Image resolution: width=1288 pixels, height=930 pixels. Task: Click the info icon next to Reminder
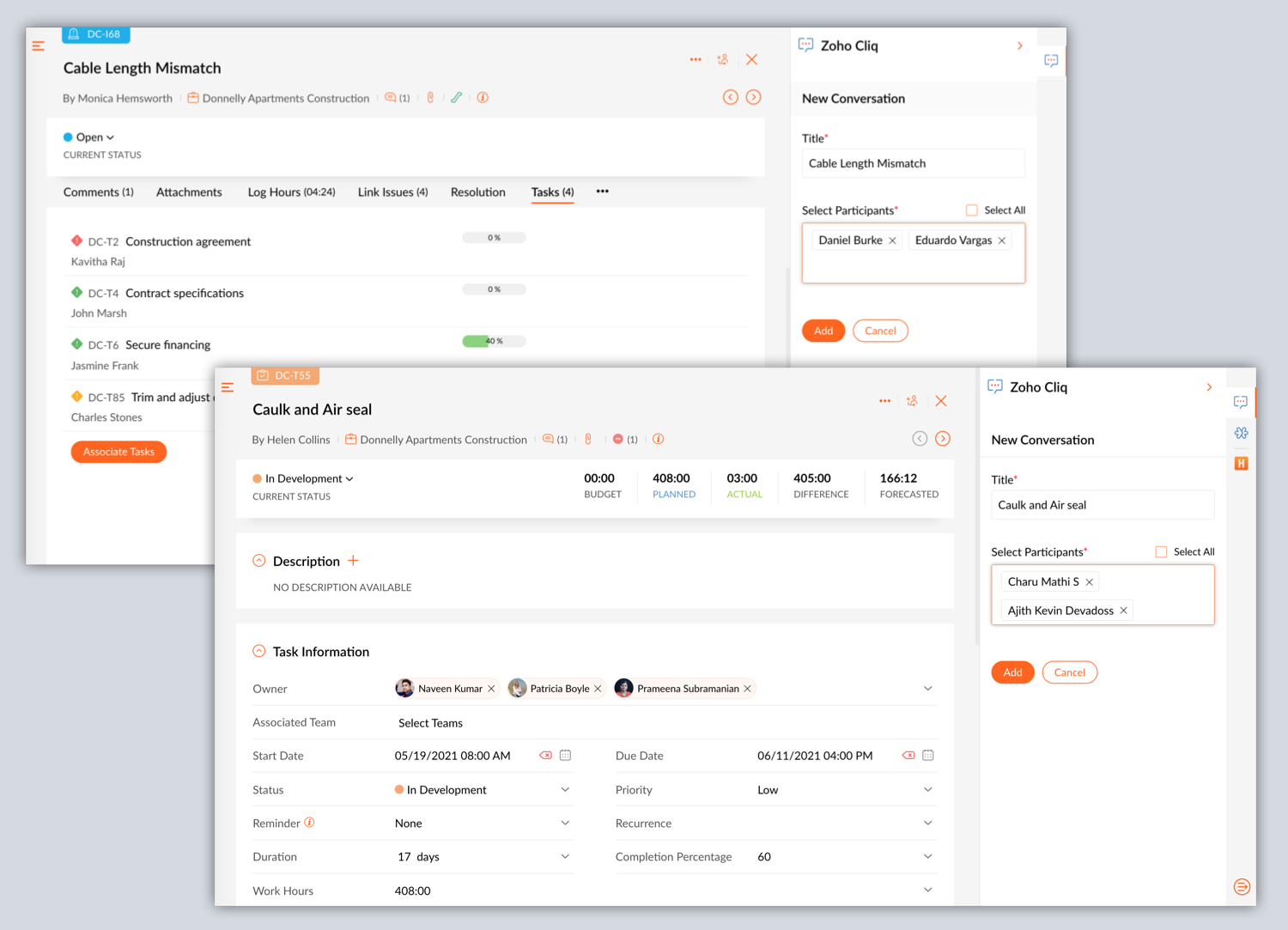coord(310,823)
